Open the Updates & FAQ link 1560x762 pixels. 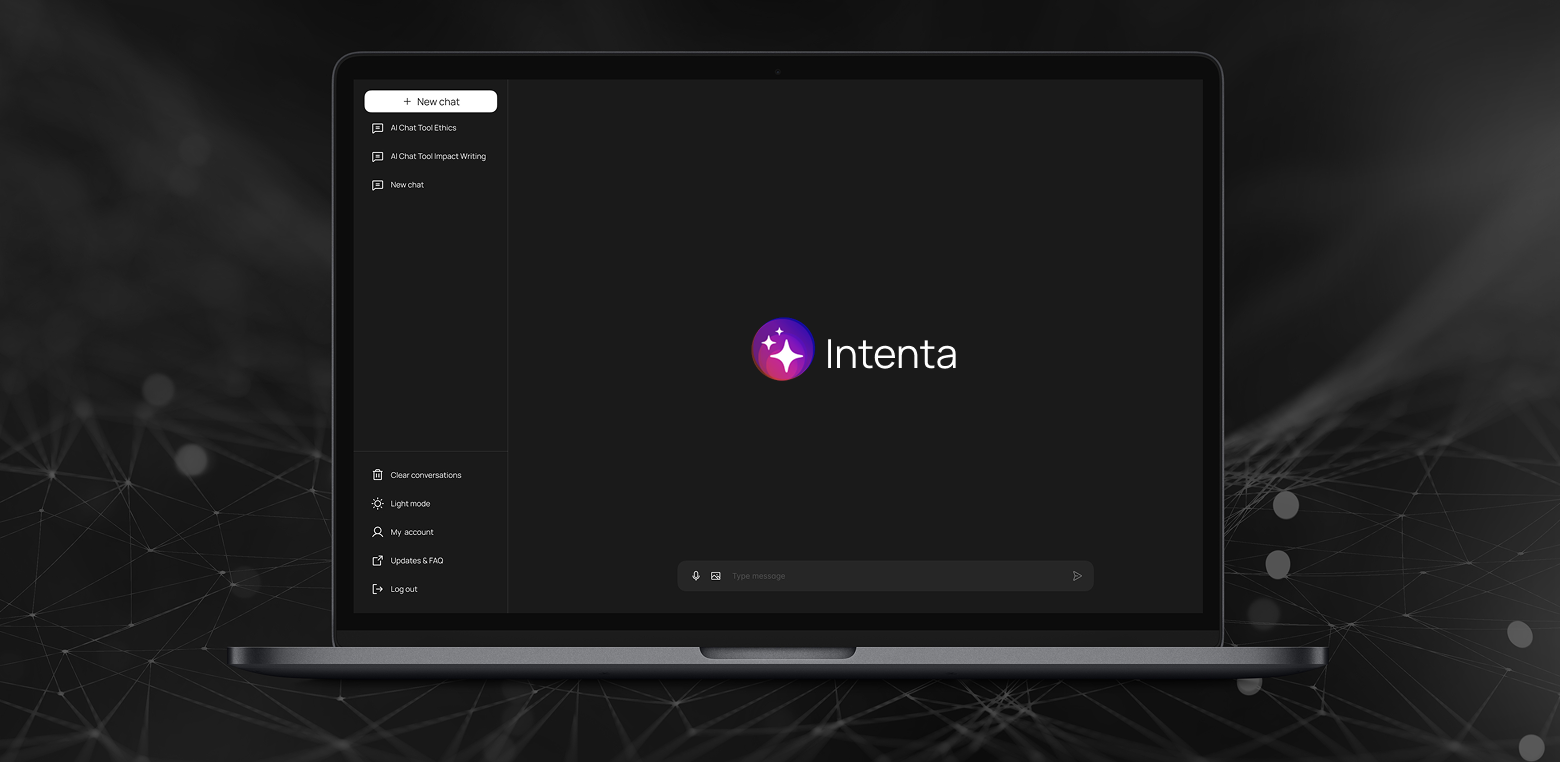[417, 561]
